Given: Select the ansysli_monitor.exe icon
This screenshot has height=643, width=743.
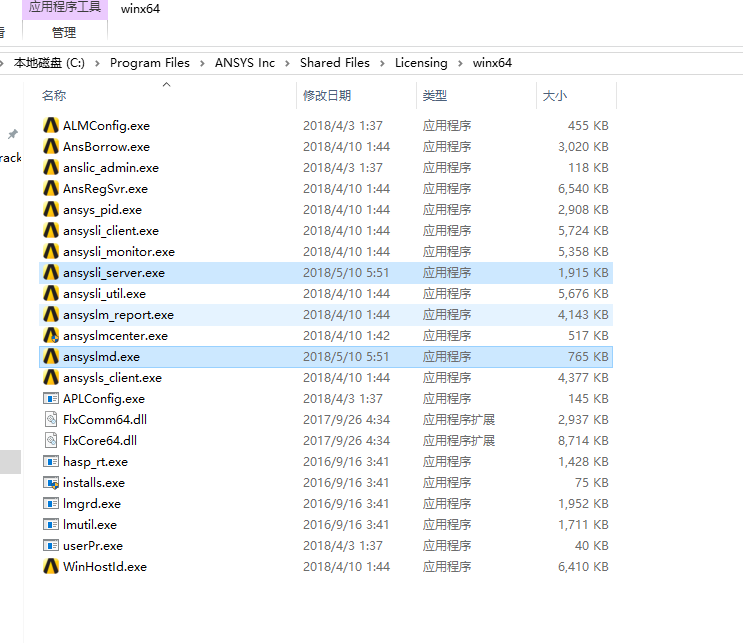Looking at the screenshot, I should tap(51, 251).
